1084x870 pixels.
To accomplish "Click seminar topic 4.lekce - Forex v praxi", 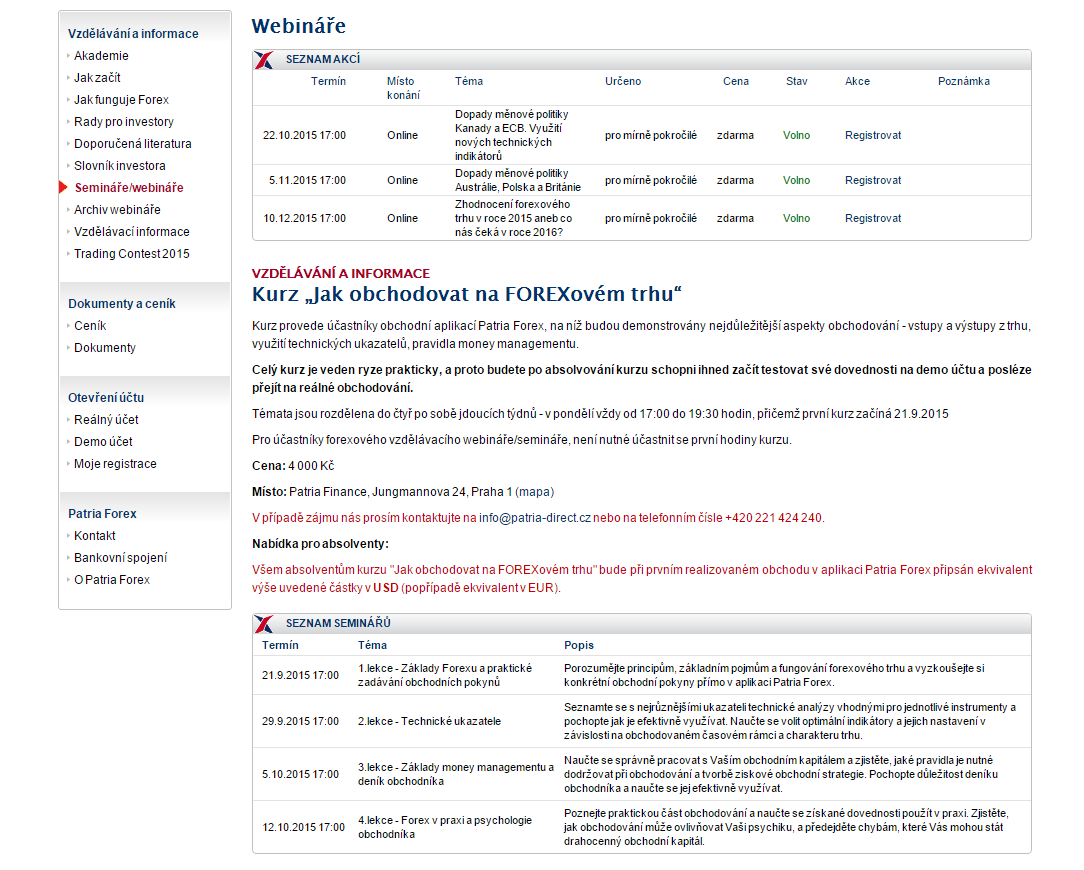I will click(445, 828).
